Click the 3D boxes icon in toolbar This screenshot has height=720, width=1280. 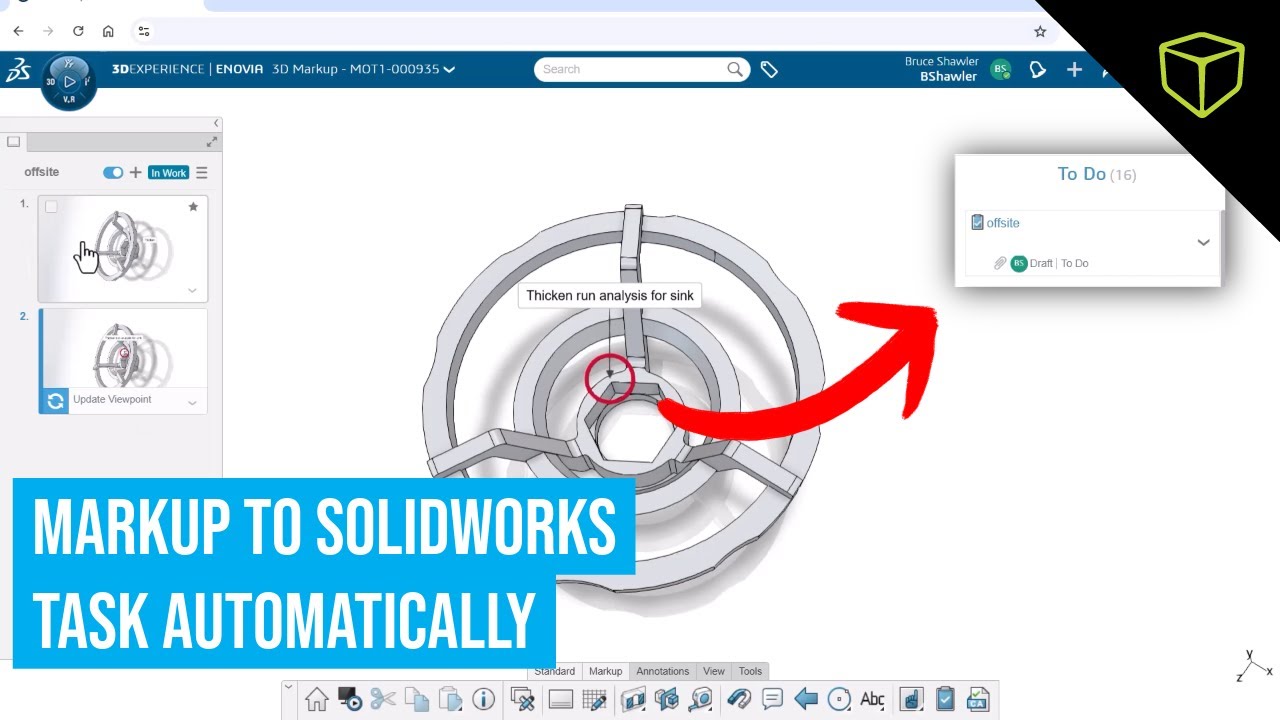666,699
